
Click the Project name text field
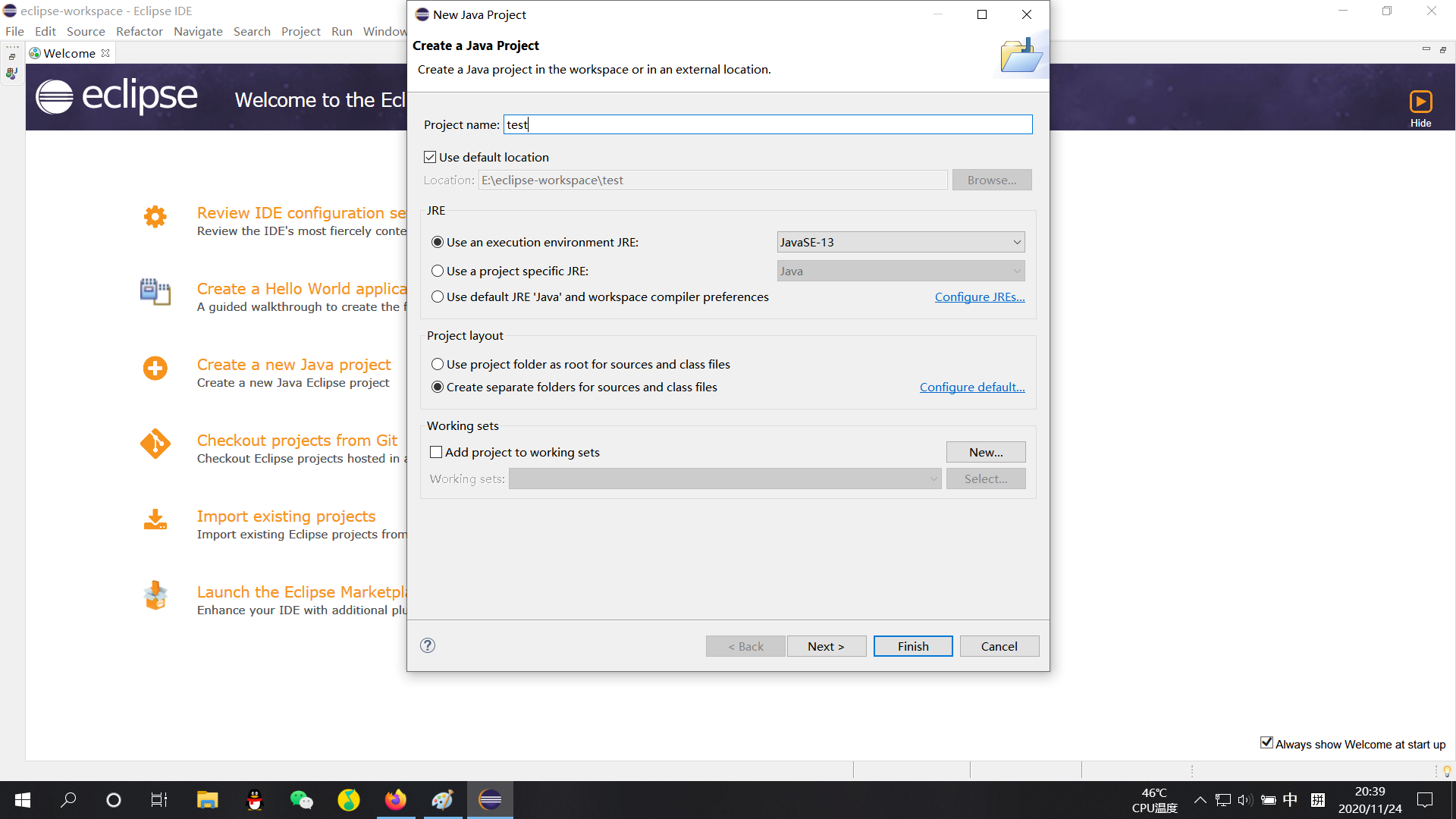[x=767, y=124]
